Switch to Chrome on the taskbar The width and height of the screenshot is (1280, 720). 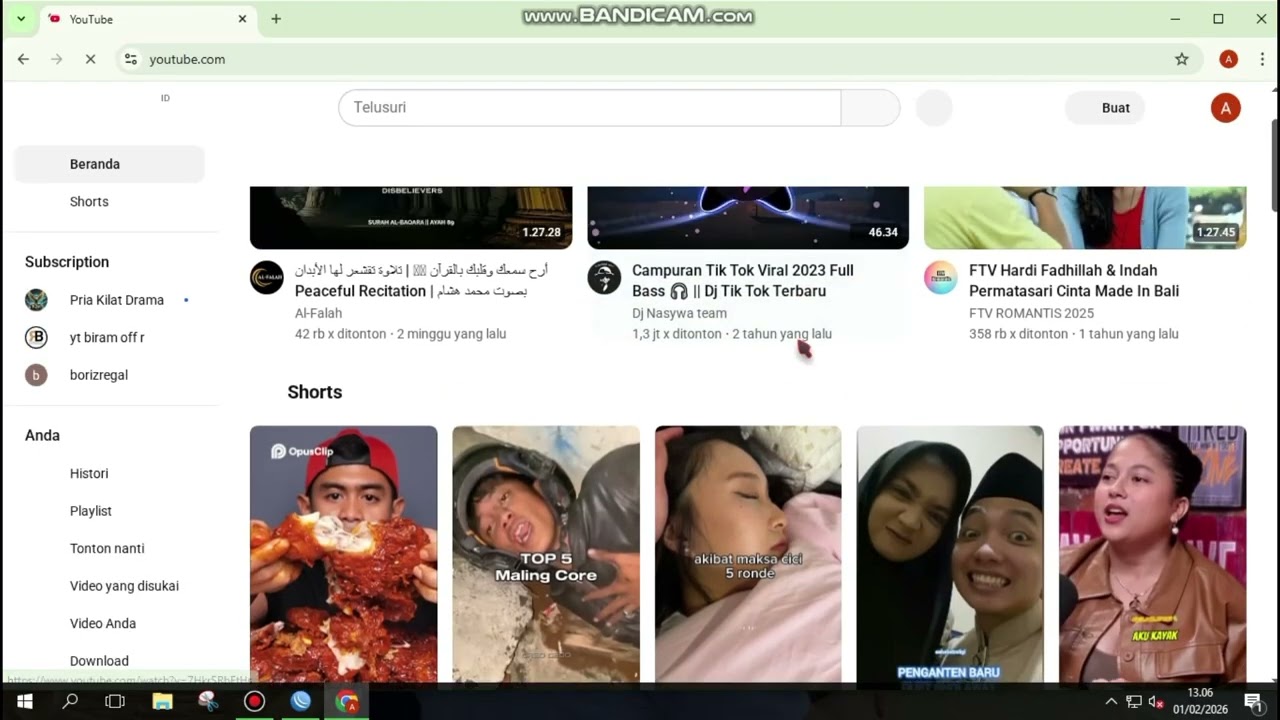click(x=347, y=701)
